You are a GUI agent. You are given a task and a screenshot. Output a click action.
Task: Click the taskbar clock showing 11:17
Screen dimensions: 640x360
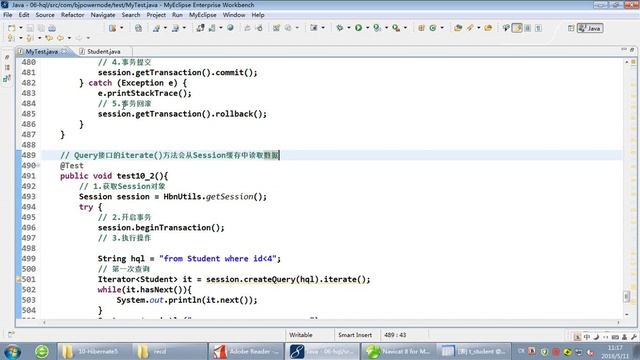click(615, 351)
